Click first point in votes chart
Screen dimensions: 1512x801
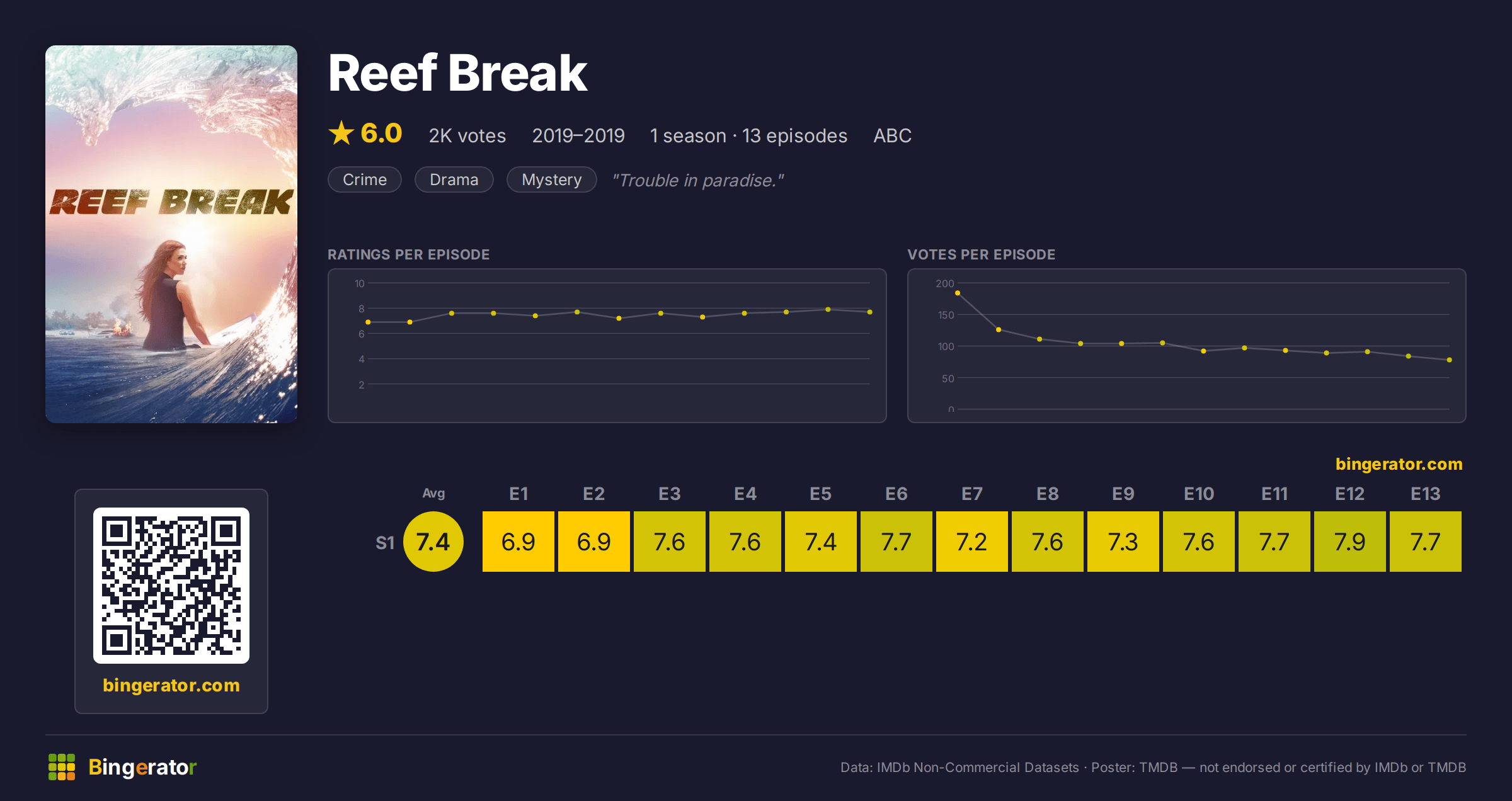[958, 293]
